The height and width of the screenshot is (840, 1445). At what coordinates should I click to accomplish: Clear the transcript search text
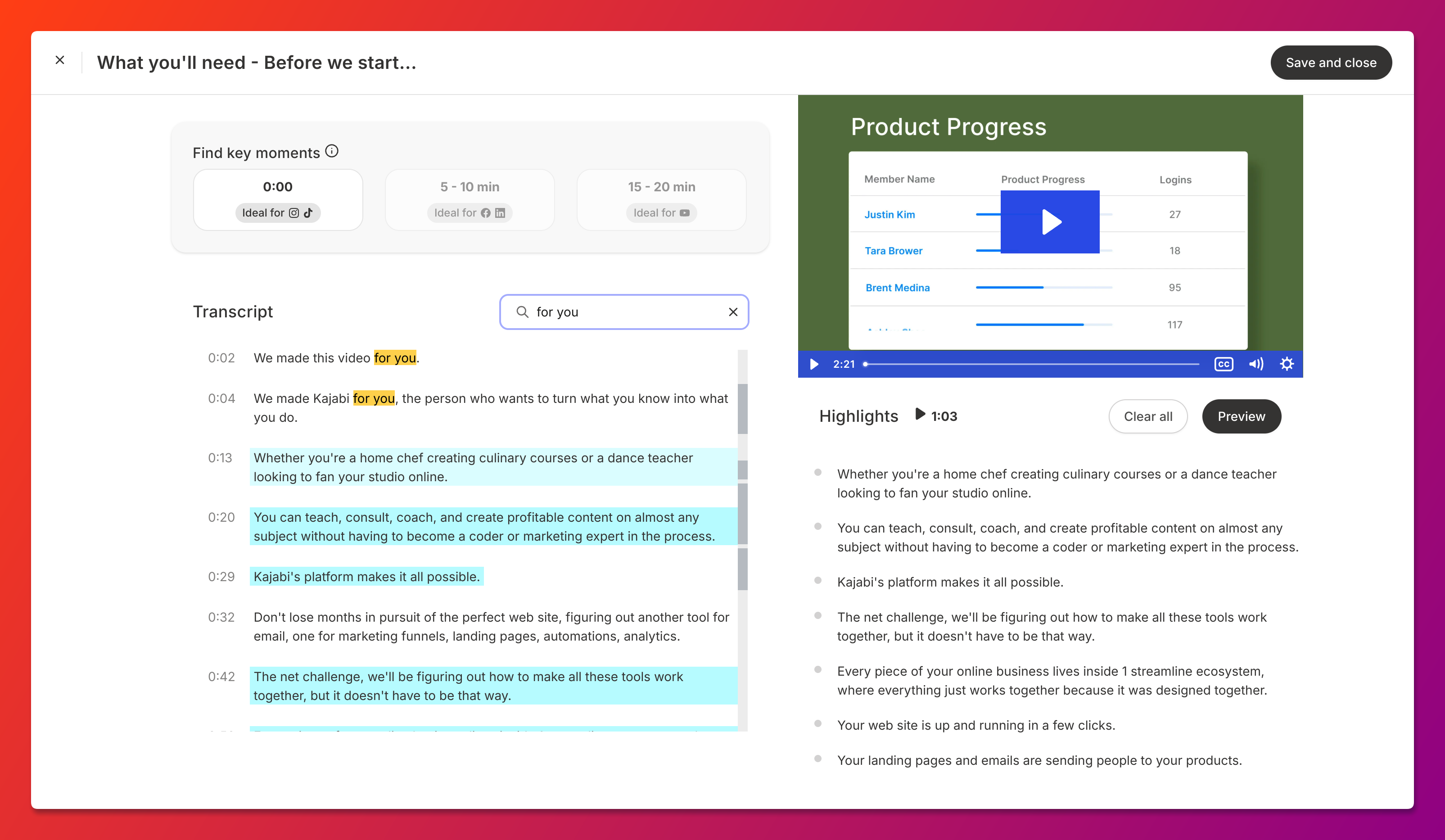pyautogui.click(x=732, y=312)
